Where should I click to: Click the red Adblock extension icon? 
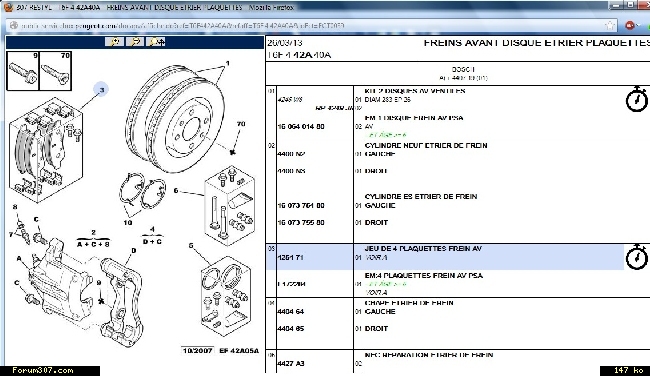click(629, 25)
